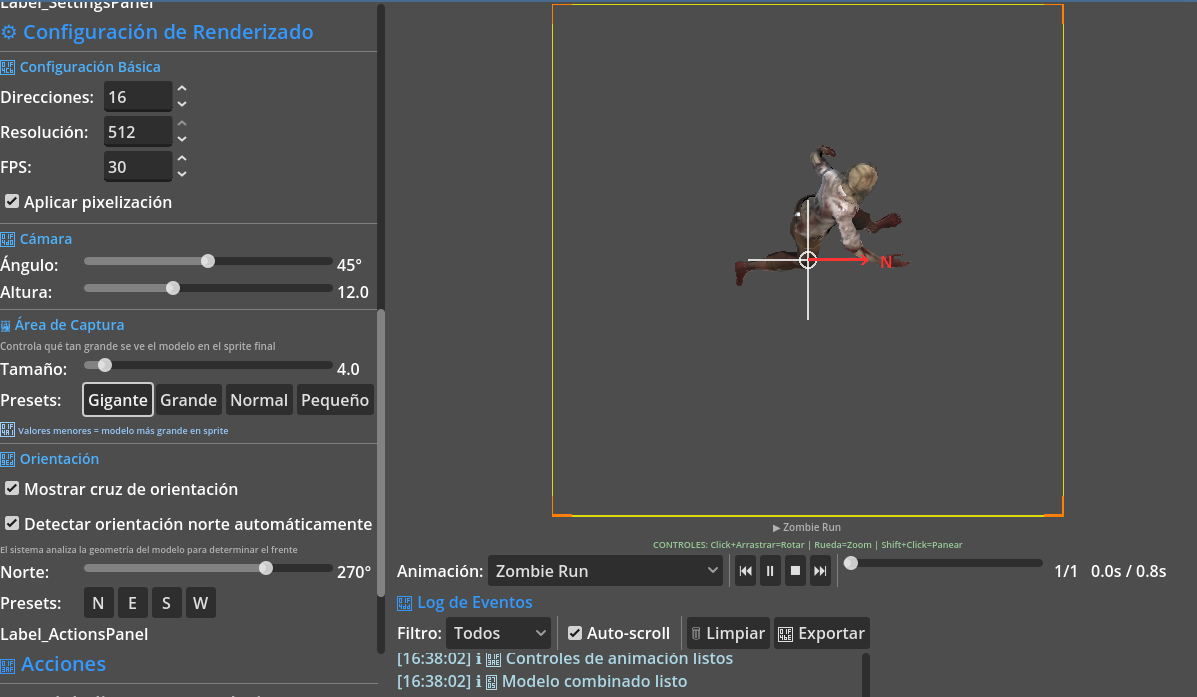
Task: Set north preset to S
Action: 166,603
